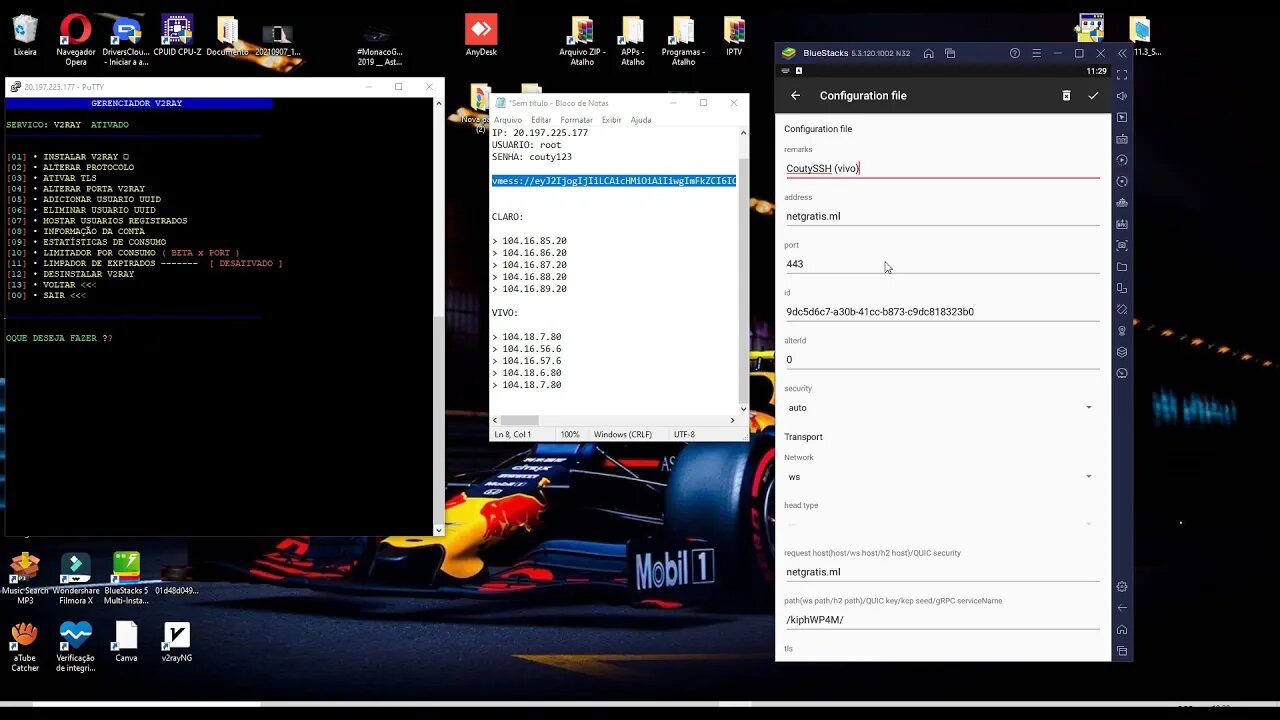Open the BlueStacks help question mark icon

click(1015, 53)
